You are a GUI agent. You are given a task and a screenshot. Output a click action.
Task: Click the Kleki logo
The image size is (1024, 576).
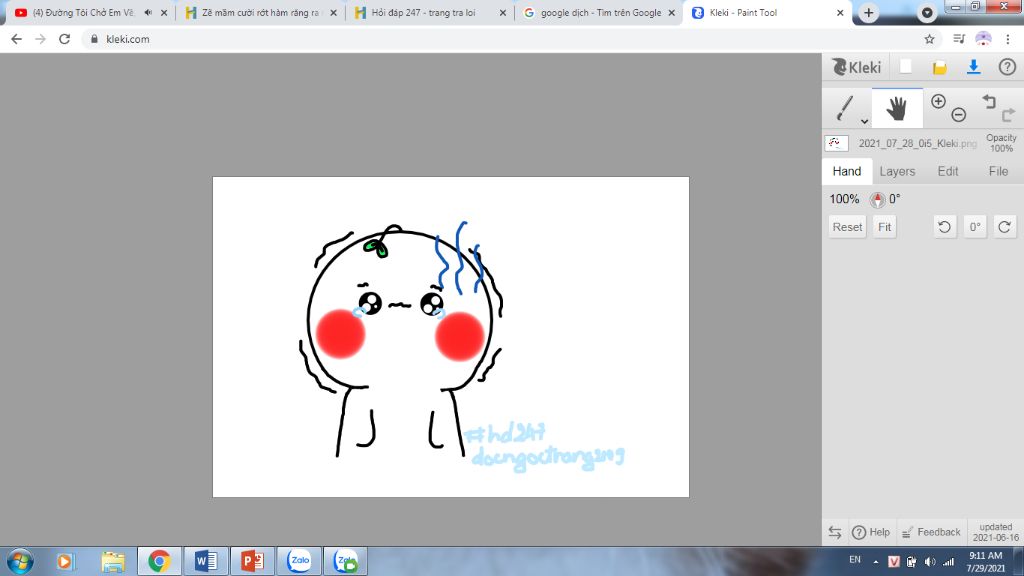[856, 67]
